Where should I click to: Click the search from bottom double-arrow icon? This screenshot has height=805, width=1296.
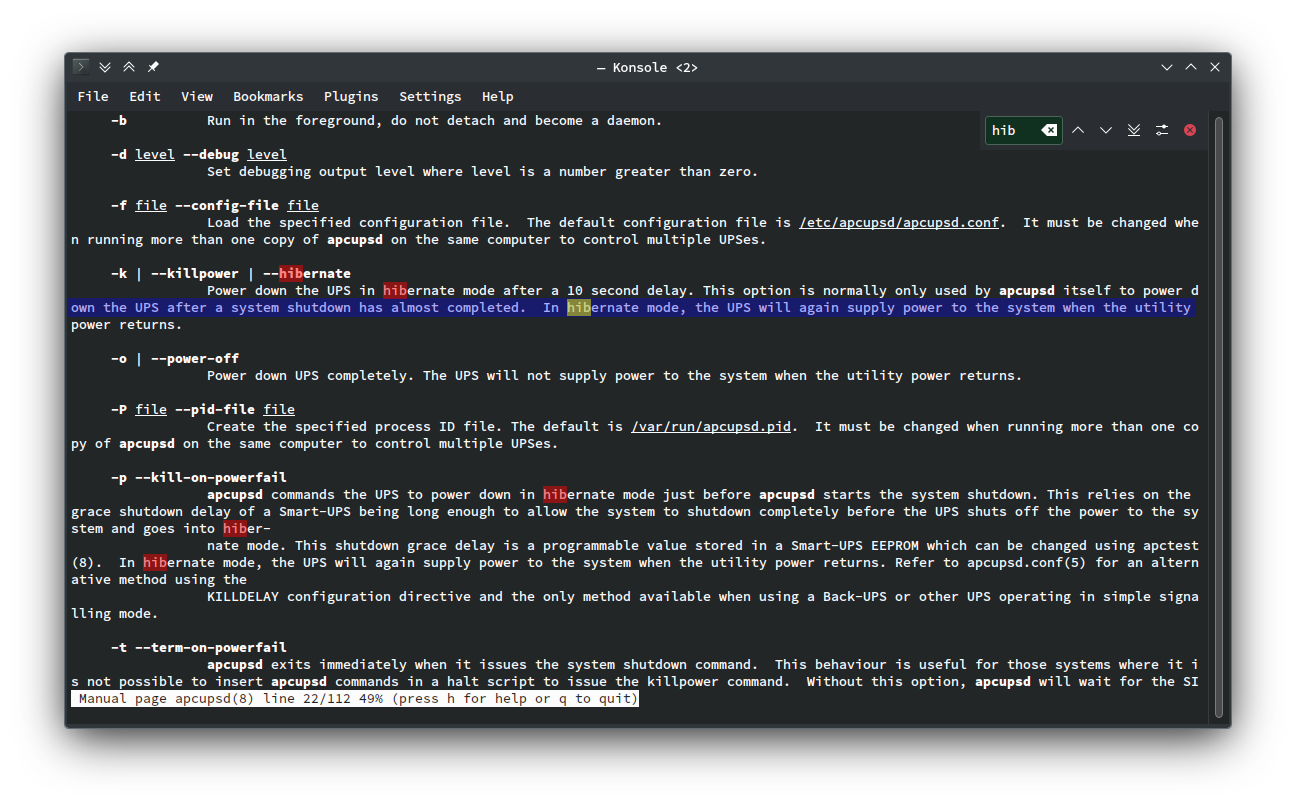(x=1134, y=130)
